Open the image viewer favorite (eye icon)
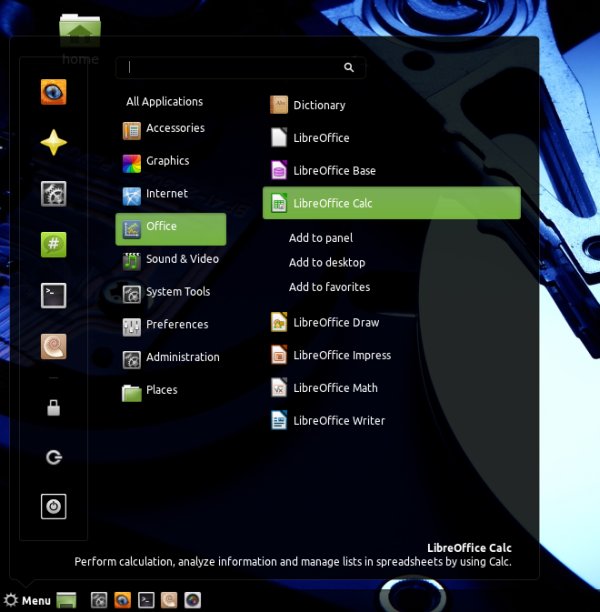600x612 pixels. click(x=53, y=92)
